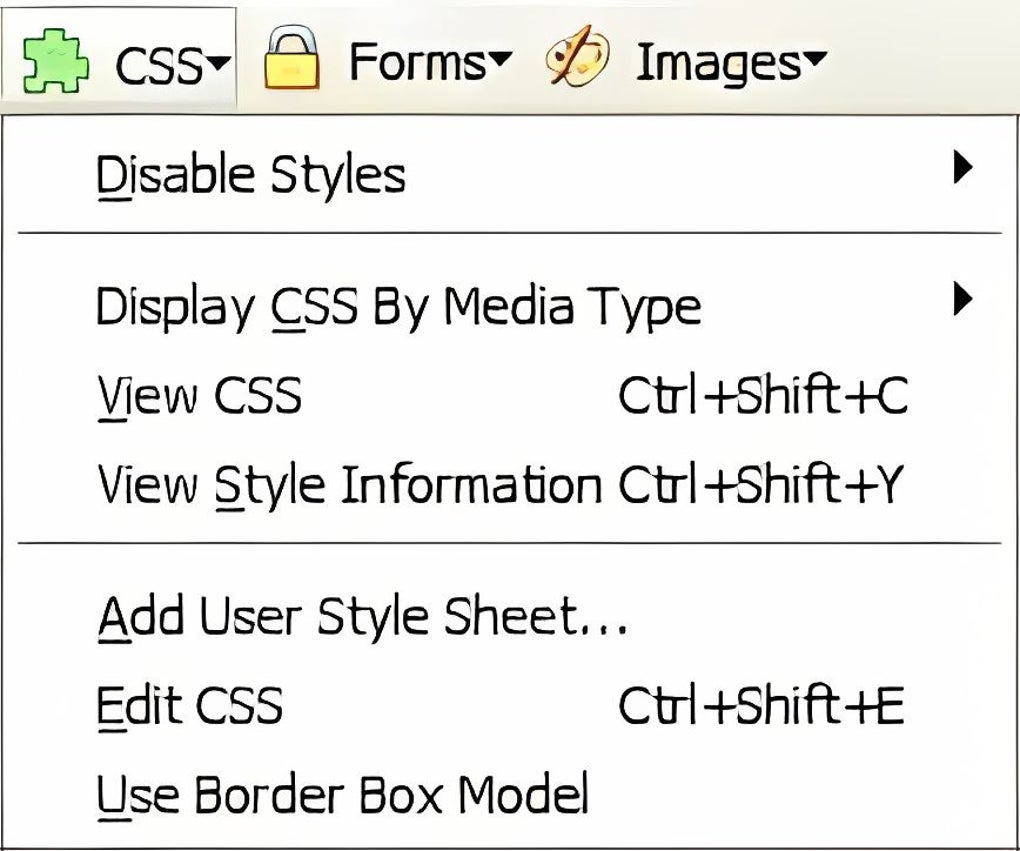Open View Style Information
The width and height of the screenshot is (1020, 851).
pos(349,486)
